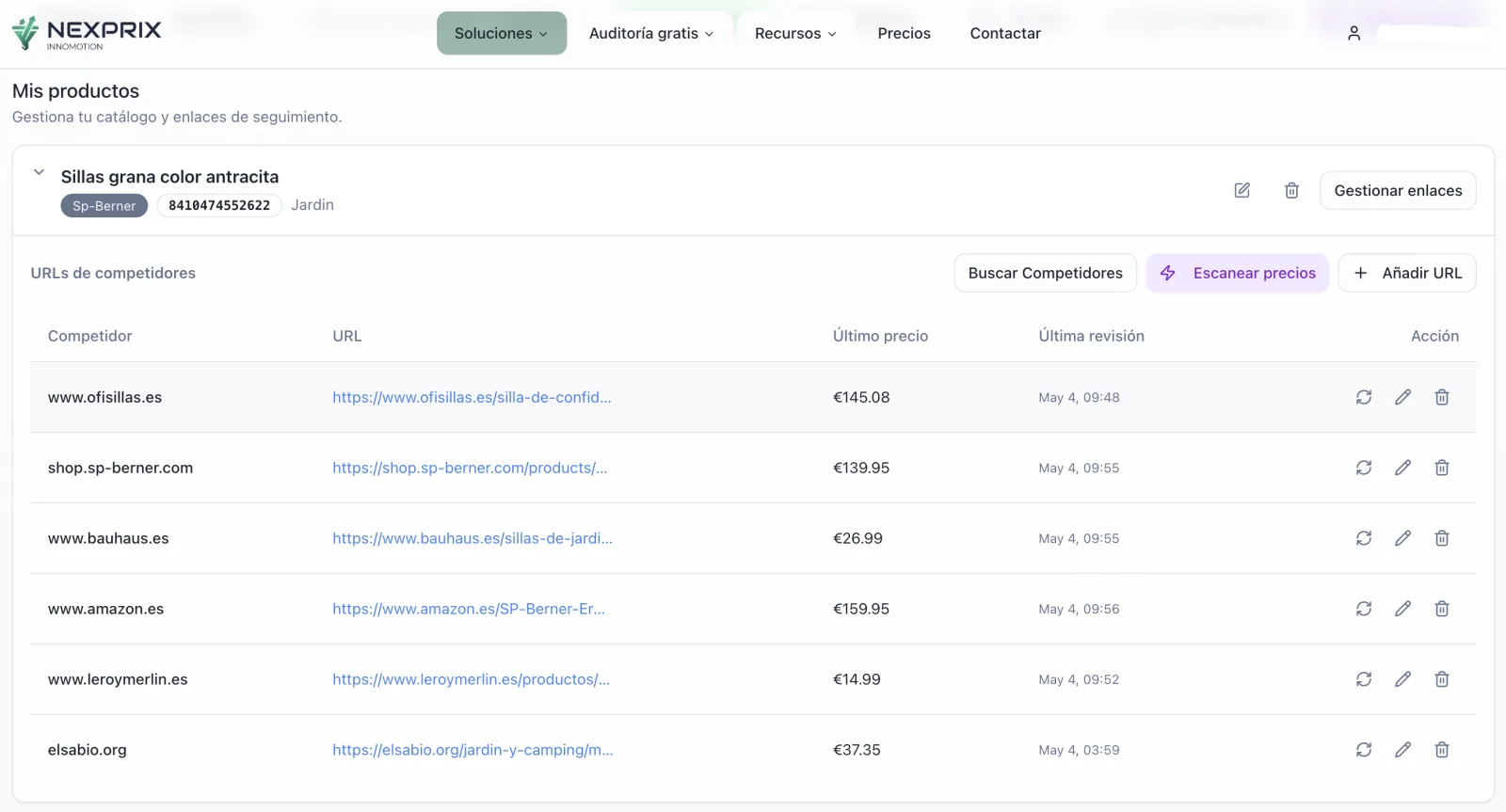Open the elsabio.org jardin-y-camping link
Image resolution: width=1506 pixels, height=812 pixels.
coord(473,750)
